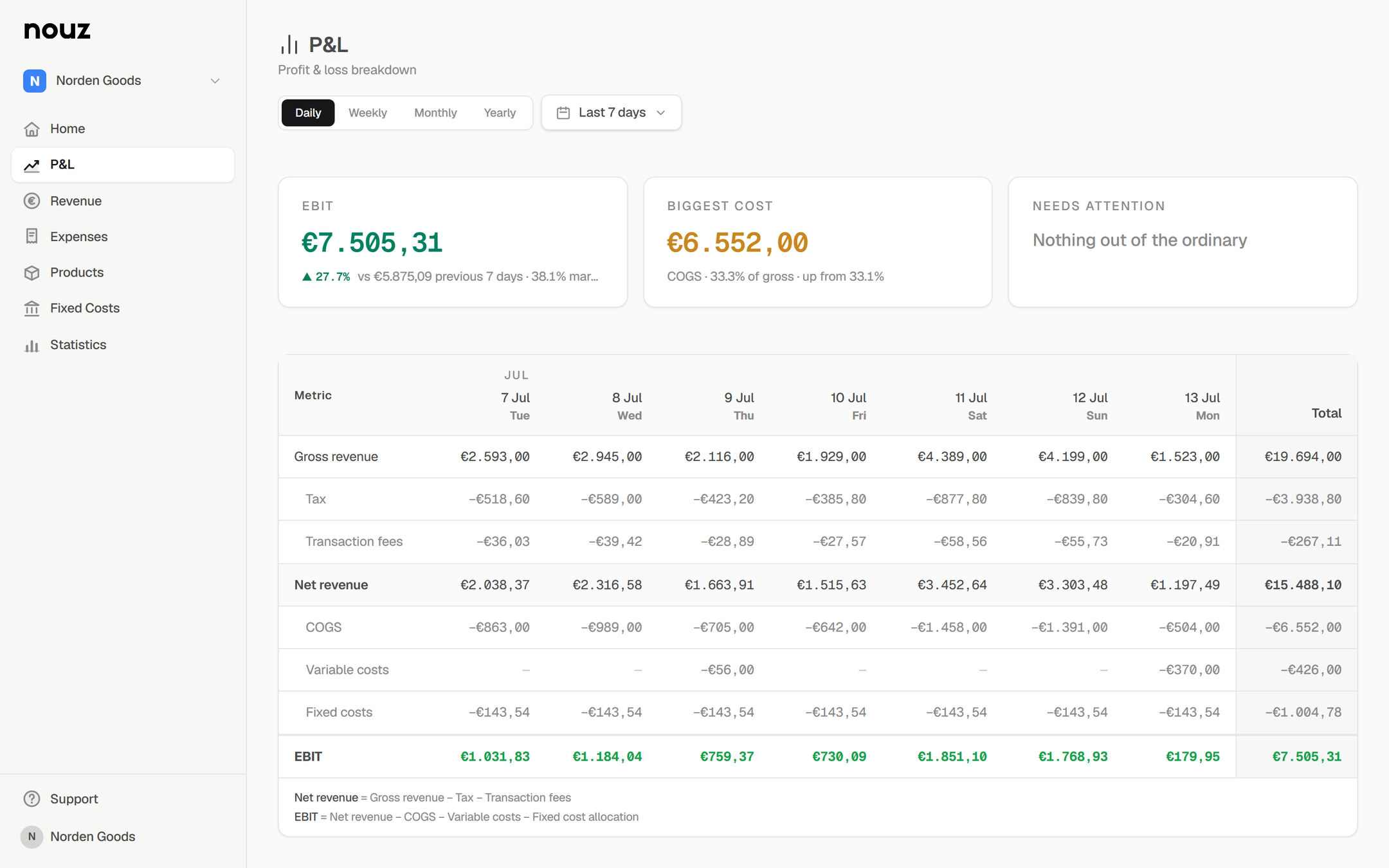Click the Fixed Costs bank icon
Image resolution: width=1389 pixels, height=868 pixels.
(x=32, y=309)
